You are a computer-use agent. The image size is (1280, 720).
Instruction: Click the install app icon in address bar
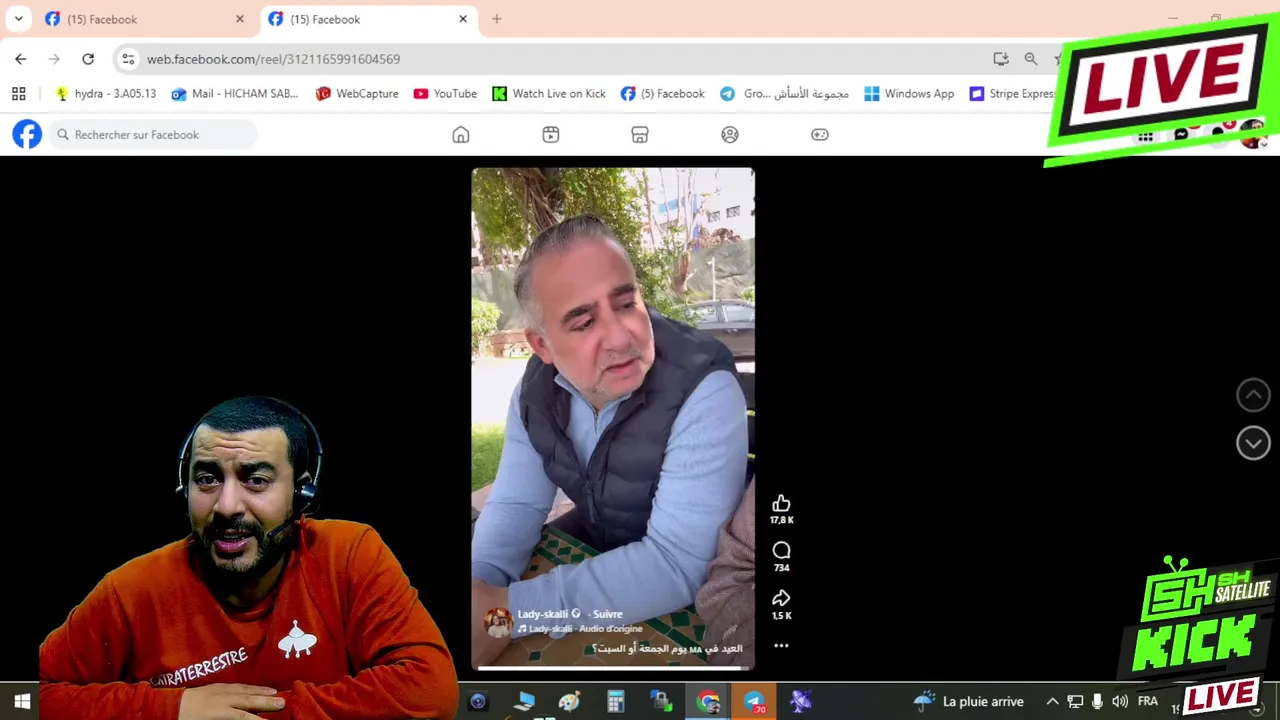[x=1001, y=59]
